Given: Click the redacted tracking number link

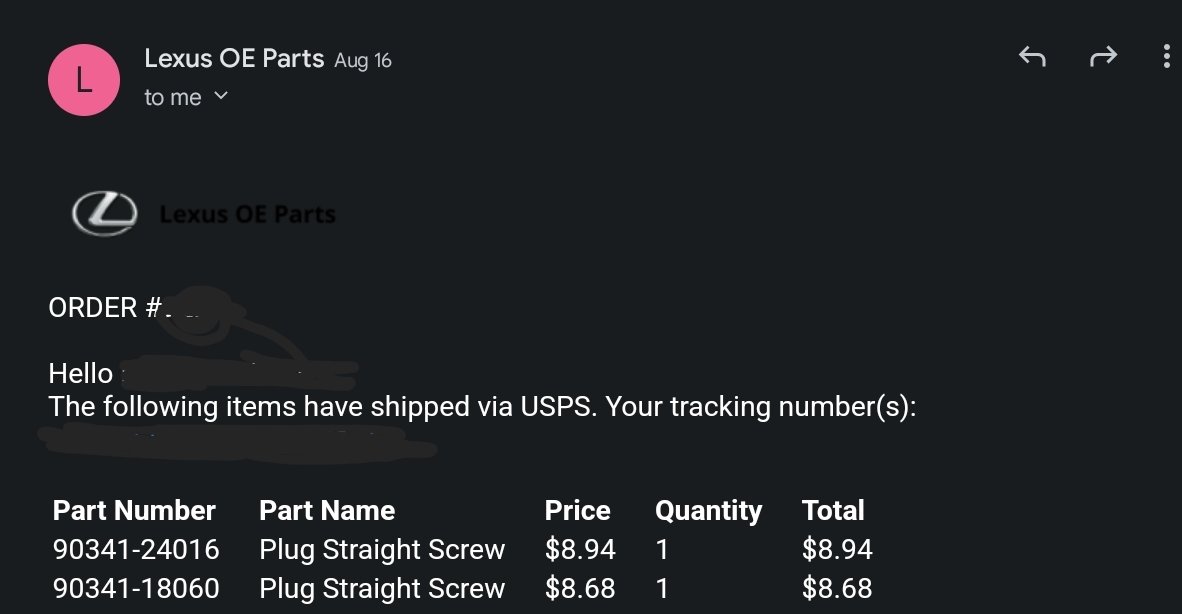Looking at the screenshot, I should (237, 442).
